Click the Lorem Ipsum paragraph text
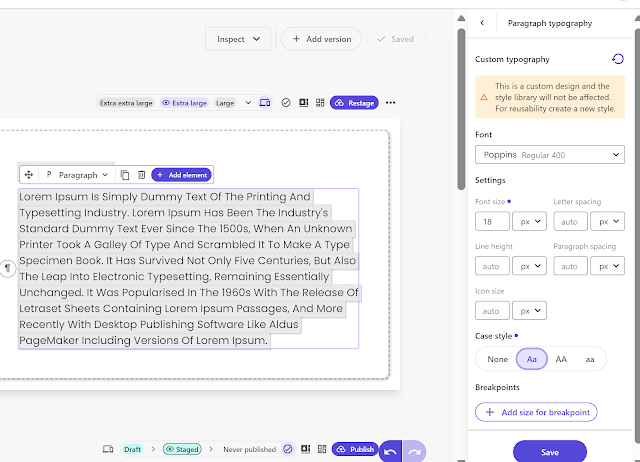640x462 pixels. 189,268
